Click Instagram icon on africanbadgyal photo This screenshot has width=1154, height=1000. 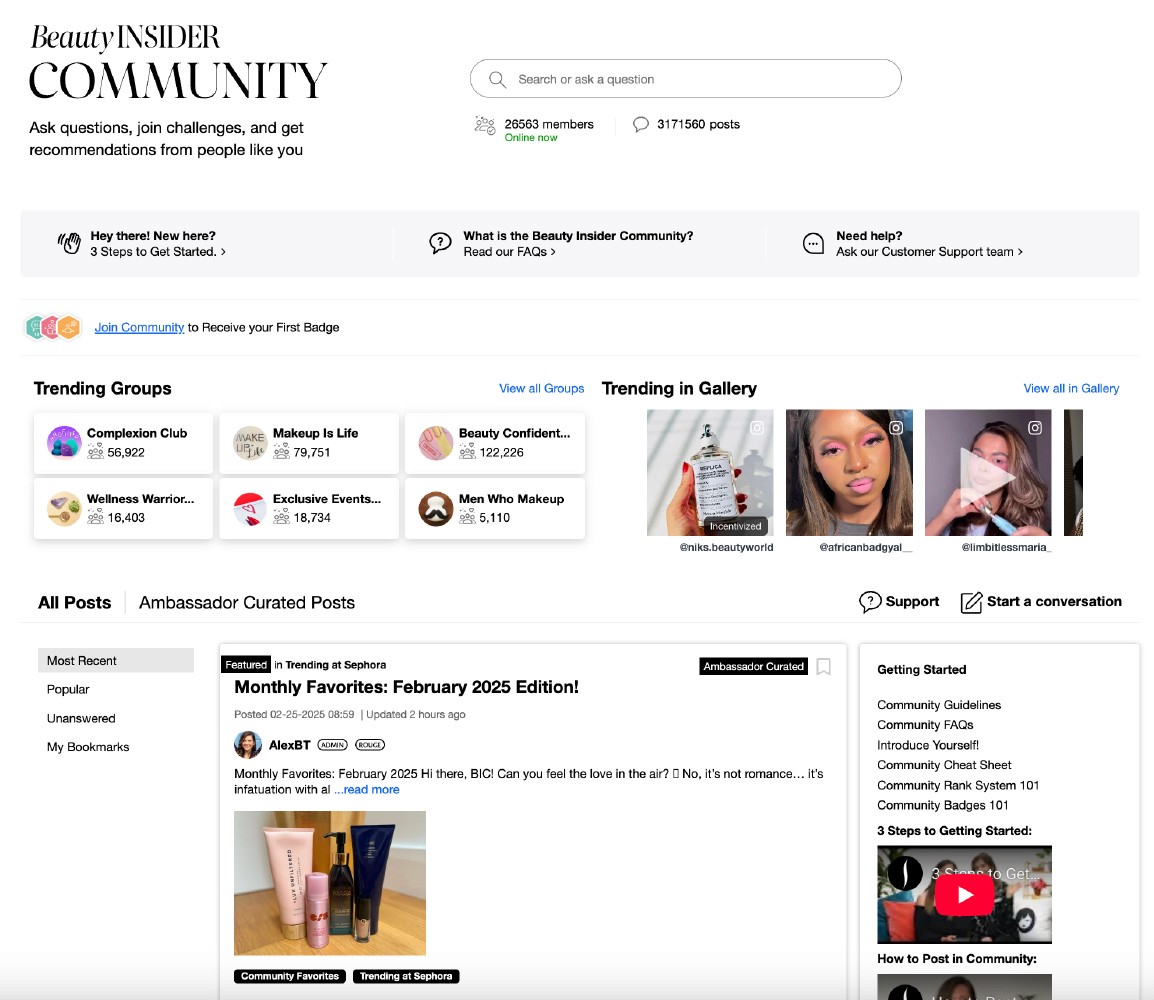pyautogui.click(x=896, y=428)
